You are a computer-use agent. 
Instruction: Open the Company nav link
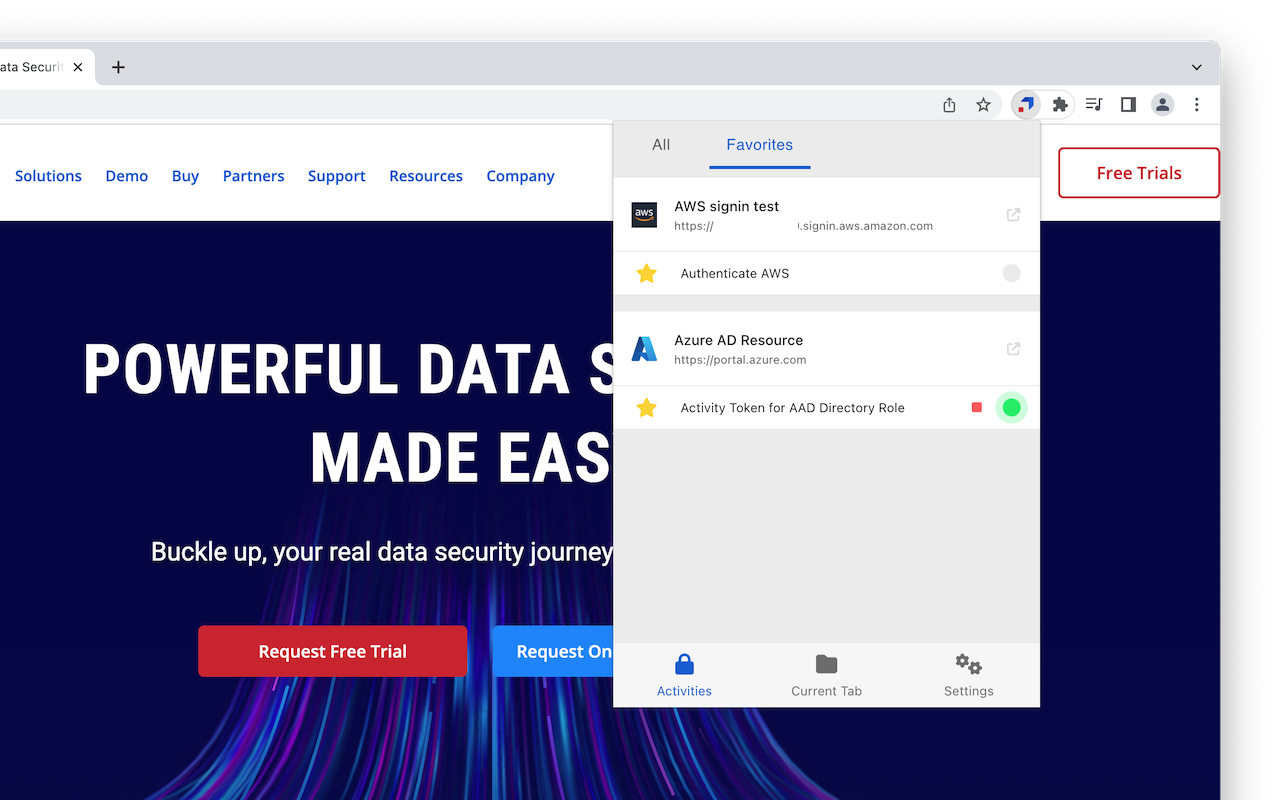click(520, 176)
